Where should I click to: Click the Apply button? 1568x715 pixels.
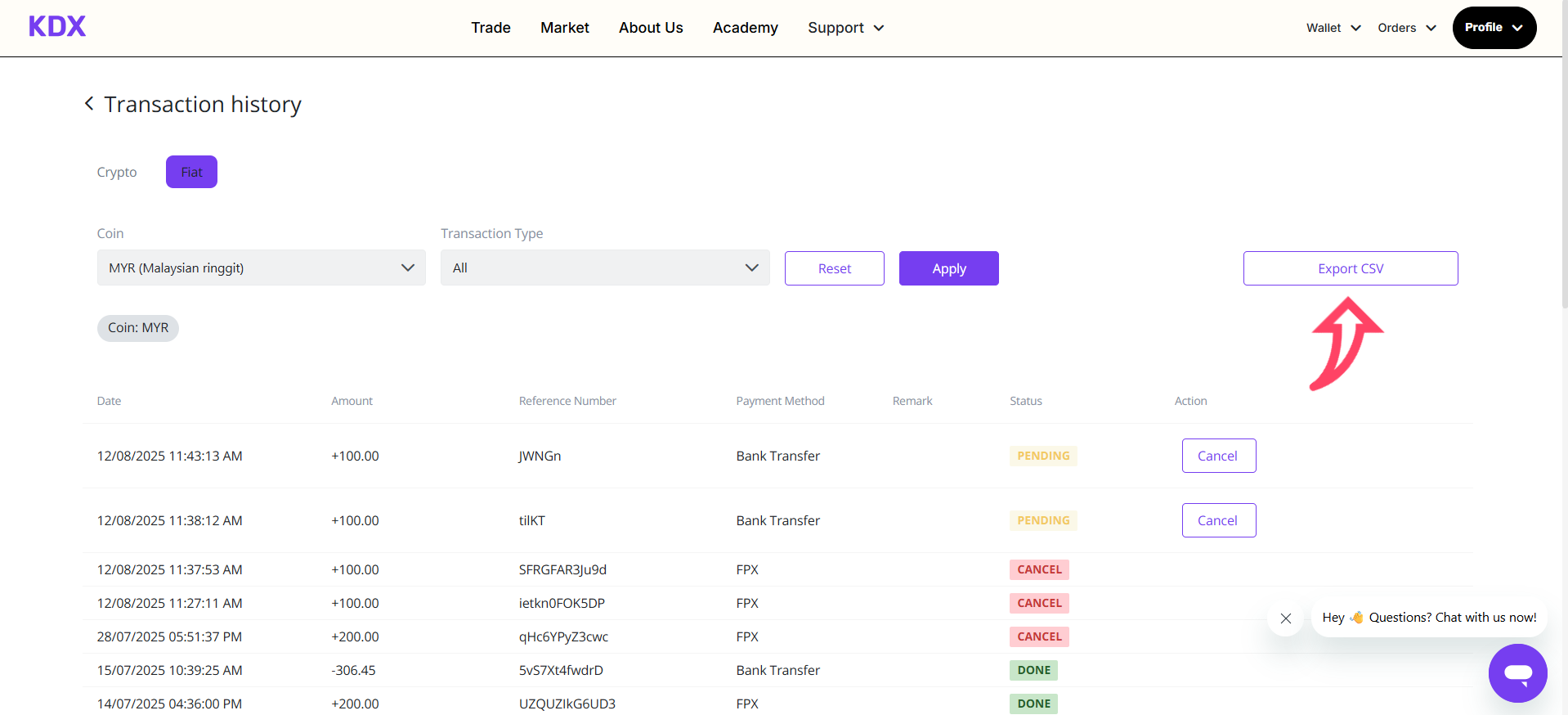click(949, 268)
